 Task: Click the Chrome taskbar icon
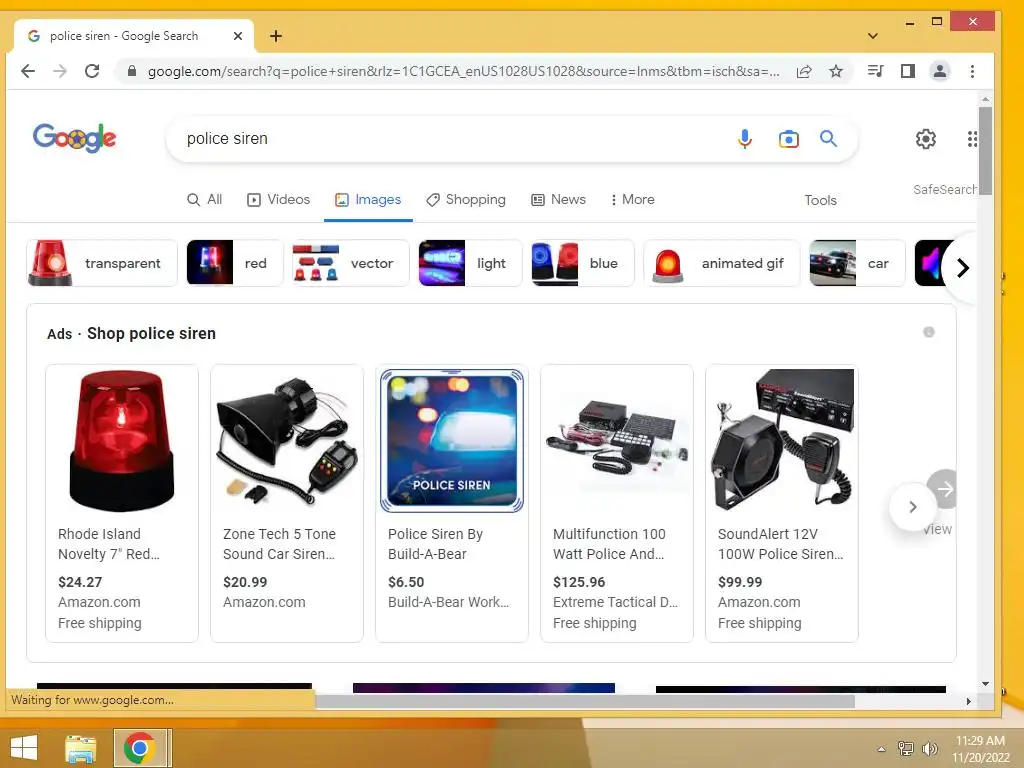140,748
